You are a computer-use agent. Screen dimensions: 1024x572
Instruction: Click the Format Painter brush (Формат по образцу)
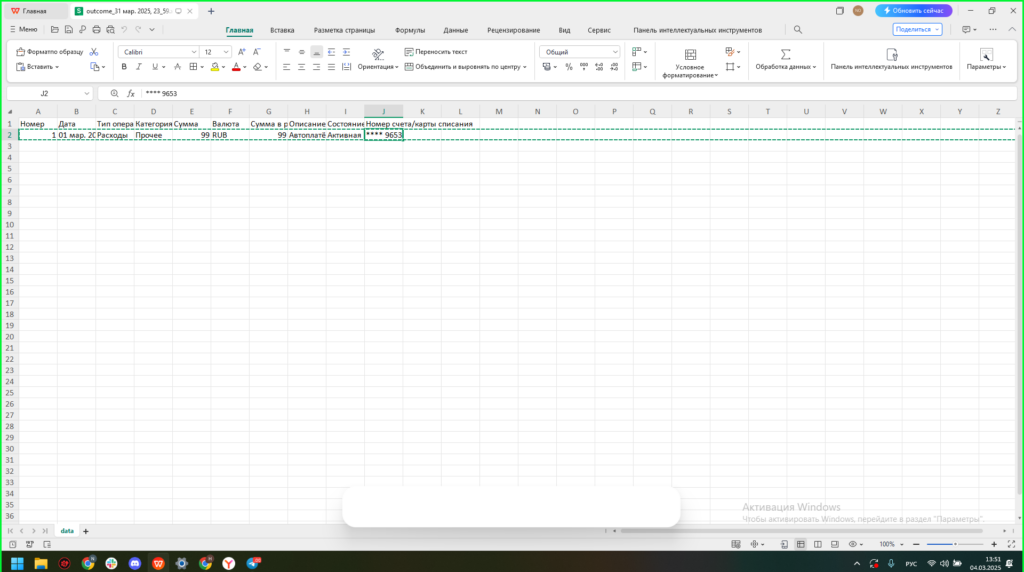click(50, 52)
